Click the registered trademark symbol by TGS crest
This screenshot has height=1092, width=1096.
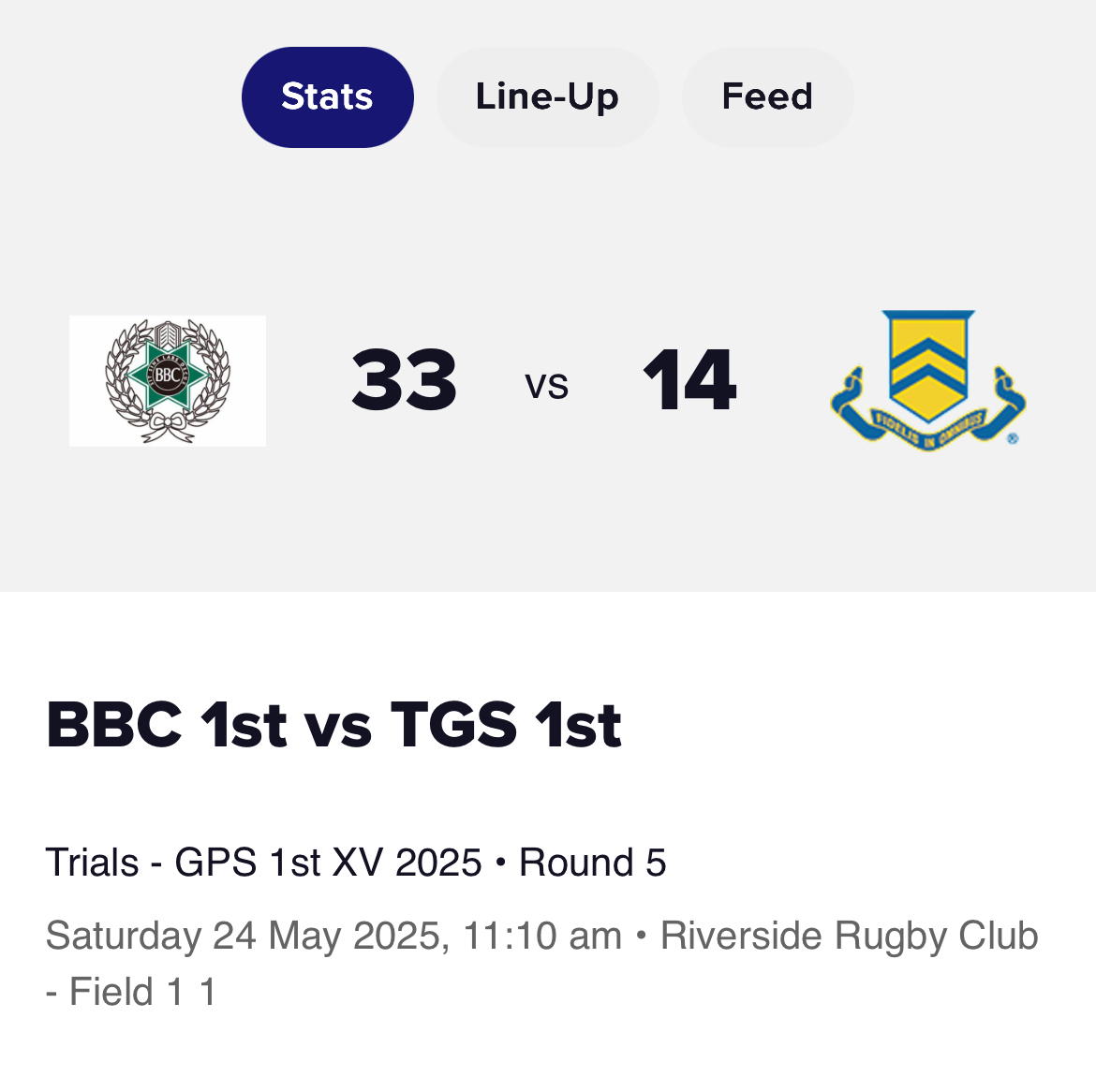point(1013,438)
